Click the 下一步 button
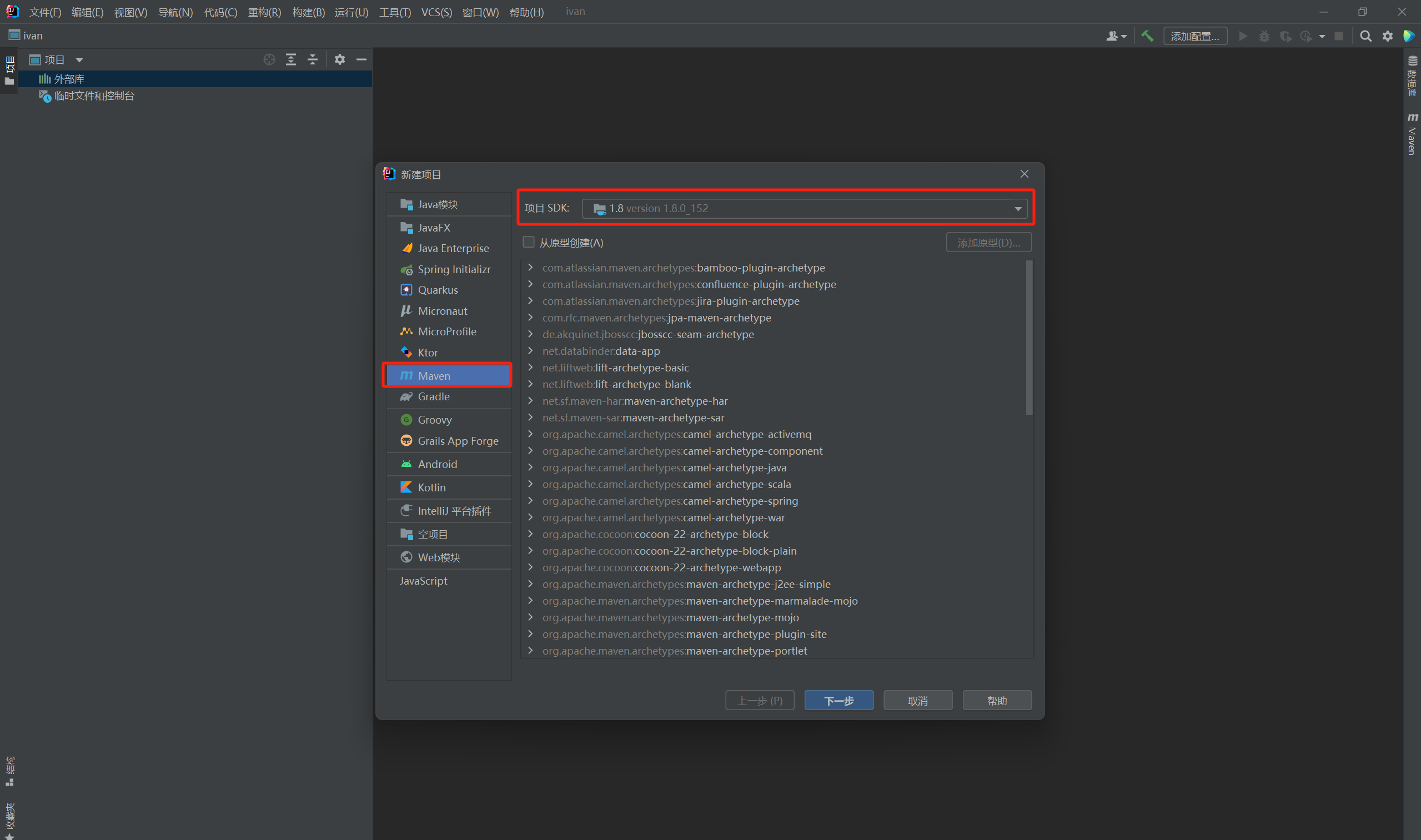The image size is (1421, 840). tap(838, 701)
